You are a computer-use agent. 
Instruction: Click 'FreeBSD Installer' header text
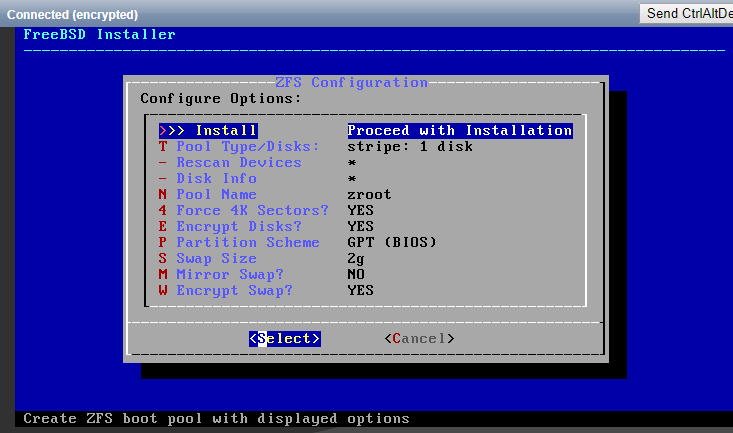(100, 35)
